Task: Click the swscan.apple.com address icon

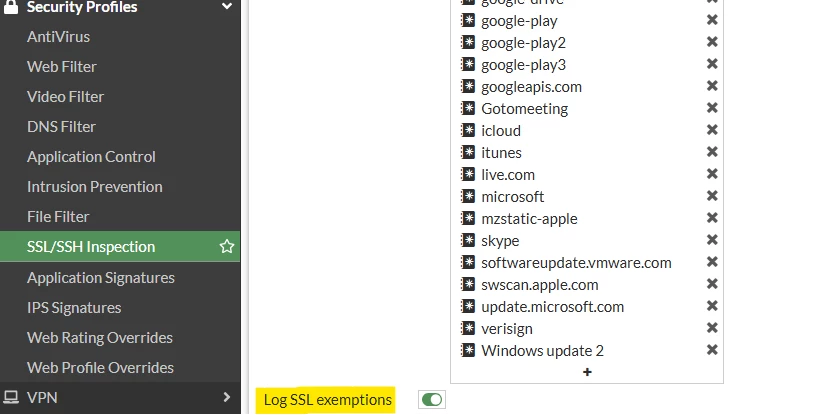Action: coord(468,284)
